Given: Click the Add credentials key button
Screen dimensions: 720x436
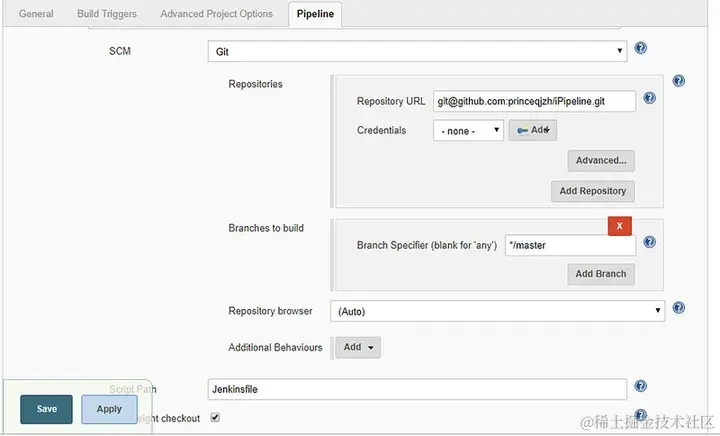Looking at the screenshot, I should pyautogui.click(x=532, y=130).
